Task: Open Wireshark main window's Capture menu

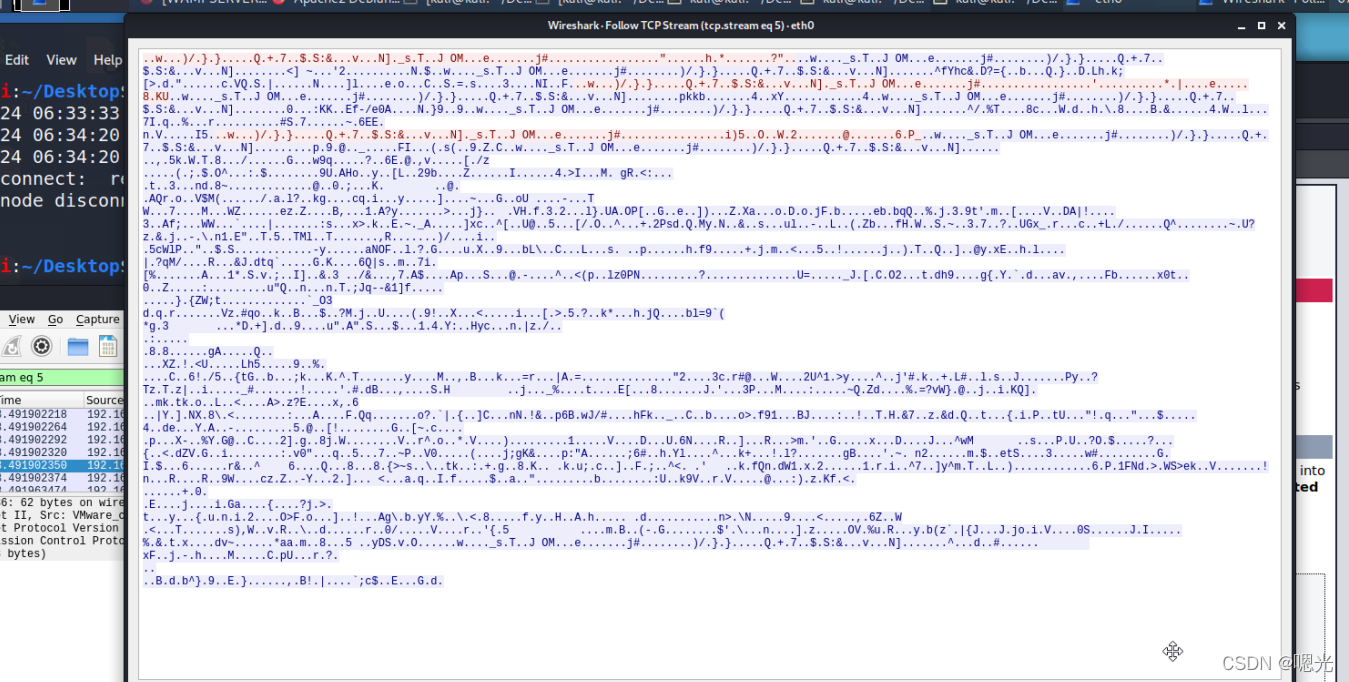Action: tap(98, 319)
